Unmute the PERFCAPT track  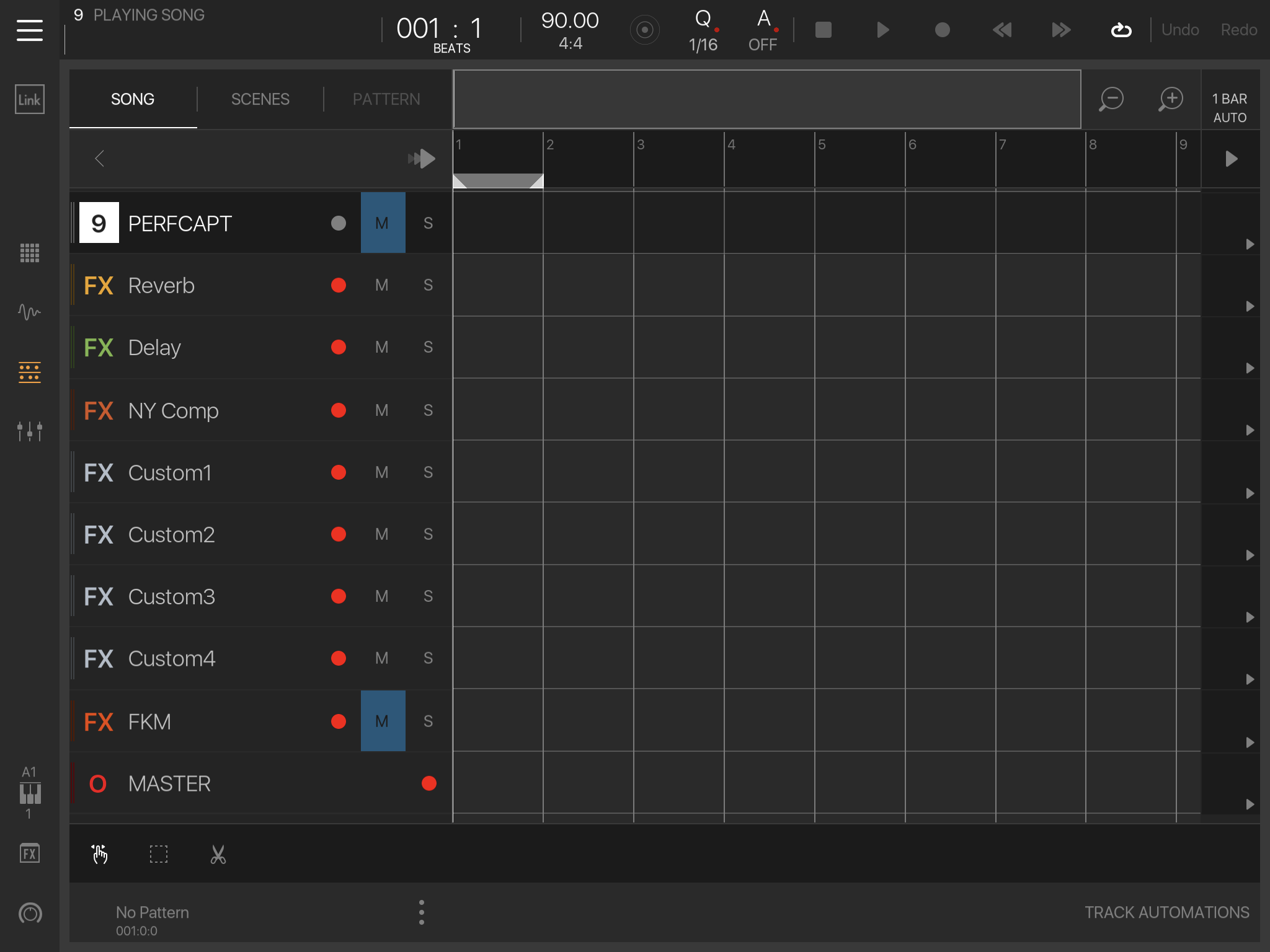coord(383,223)
